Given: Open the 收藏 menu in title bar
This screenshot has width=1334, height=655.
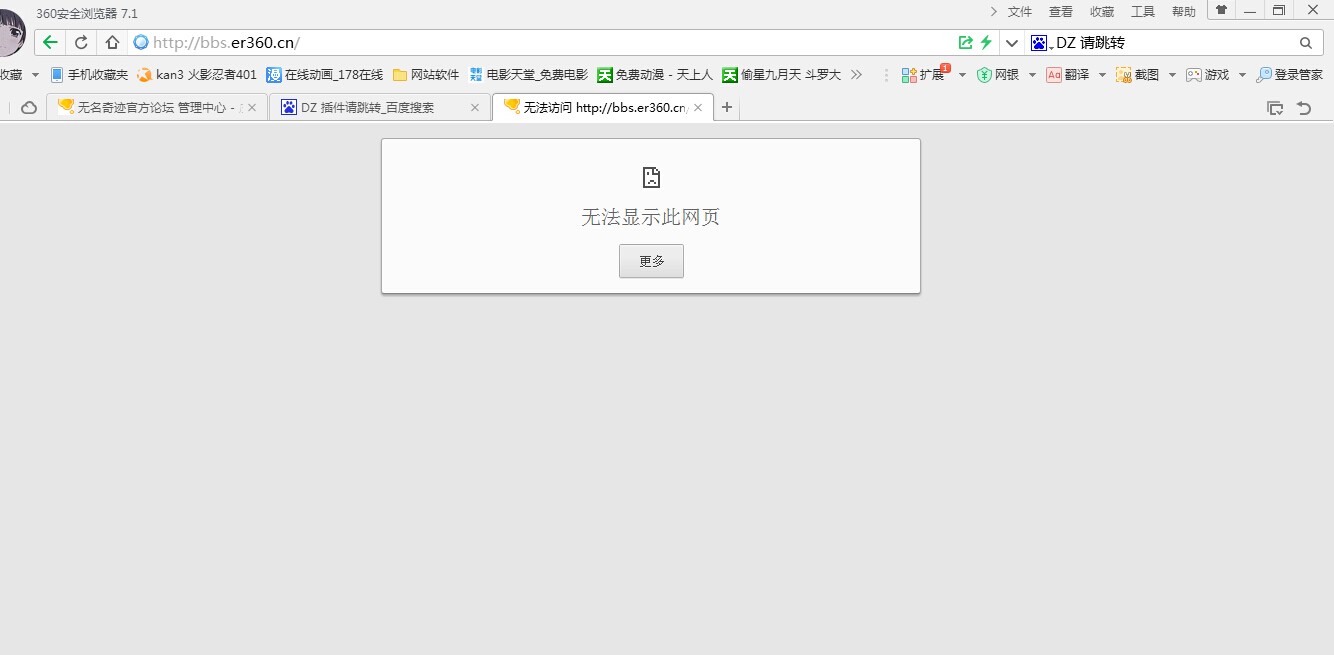Looking at the screenshot, I should point(1102,12).
